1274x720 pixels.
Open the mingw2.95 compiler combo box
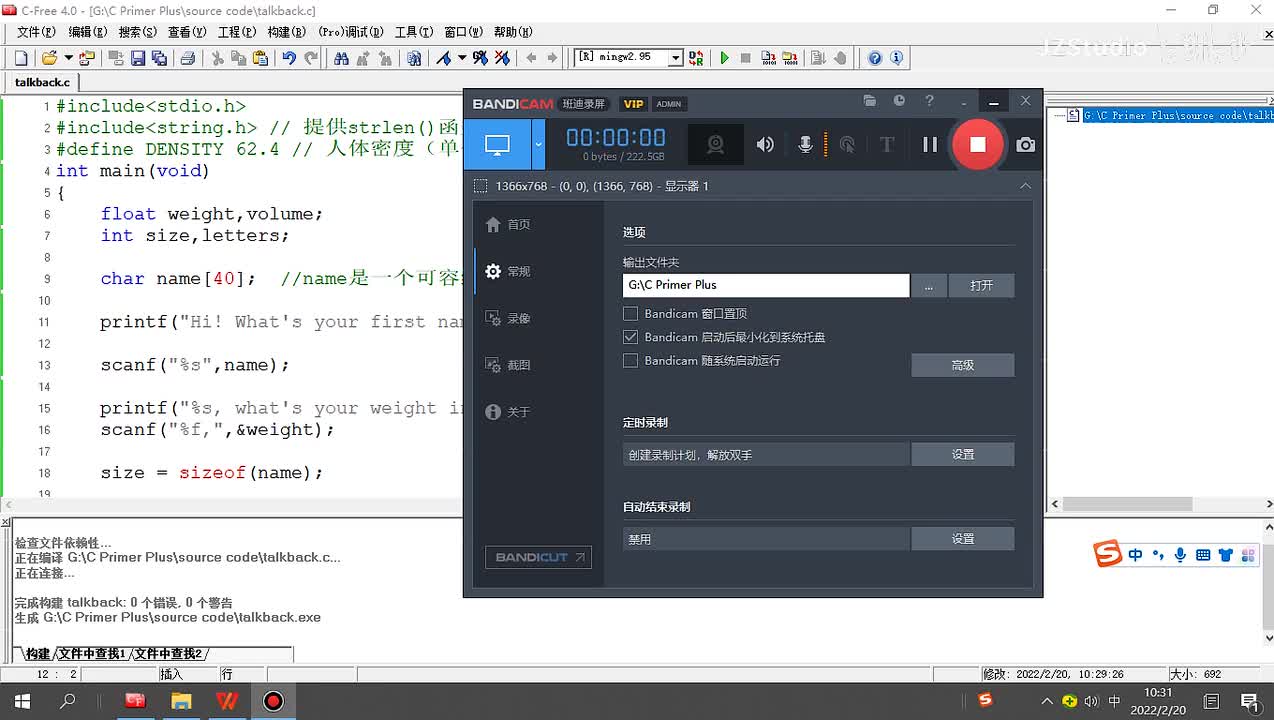coord(629,58)
